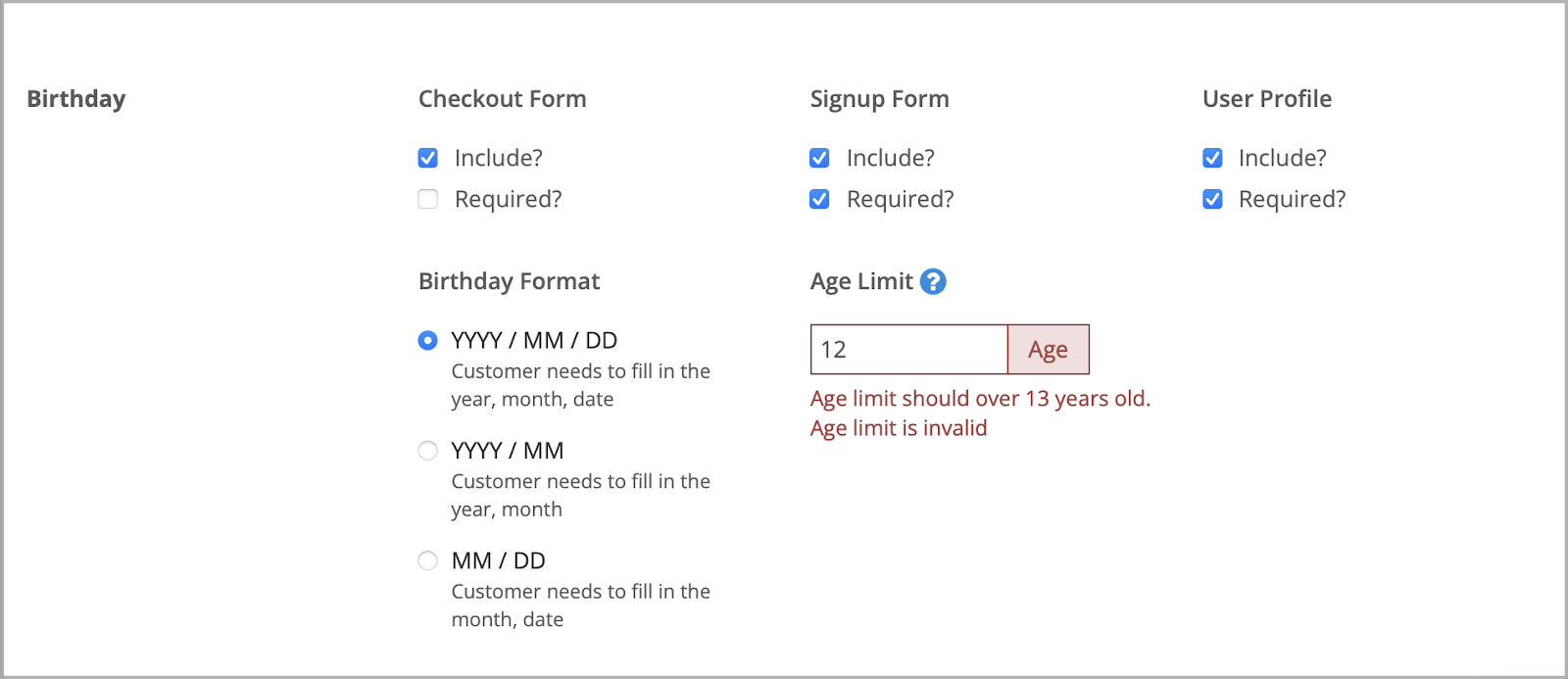Click the Birthday Format heading

click(x=510, y=281)
